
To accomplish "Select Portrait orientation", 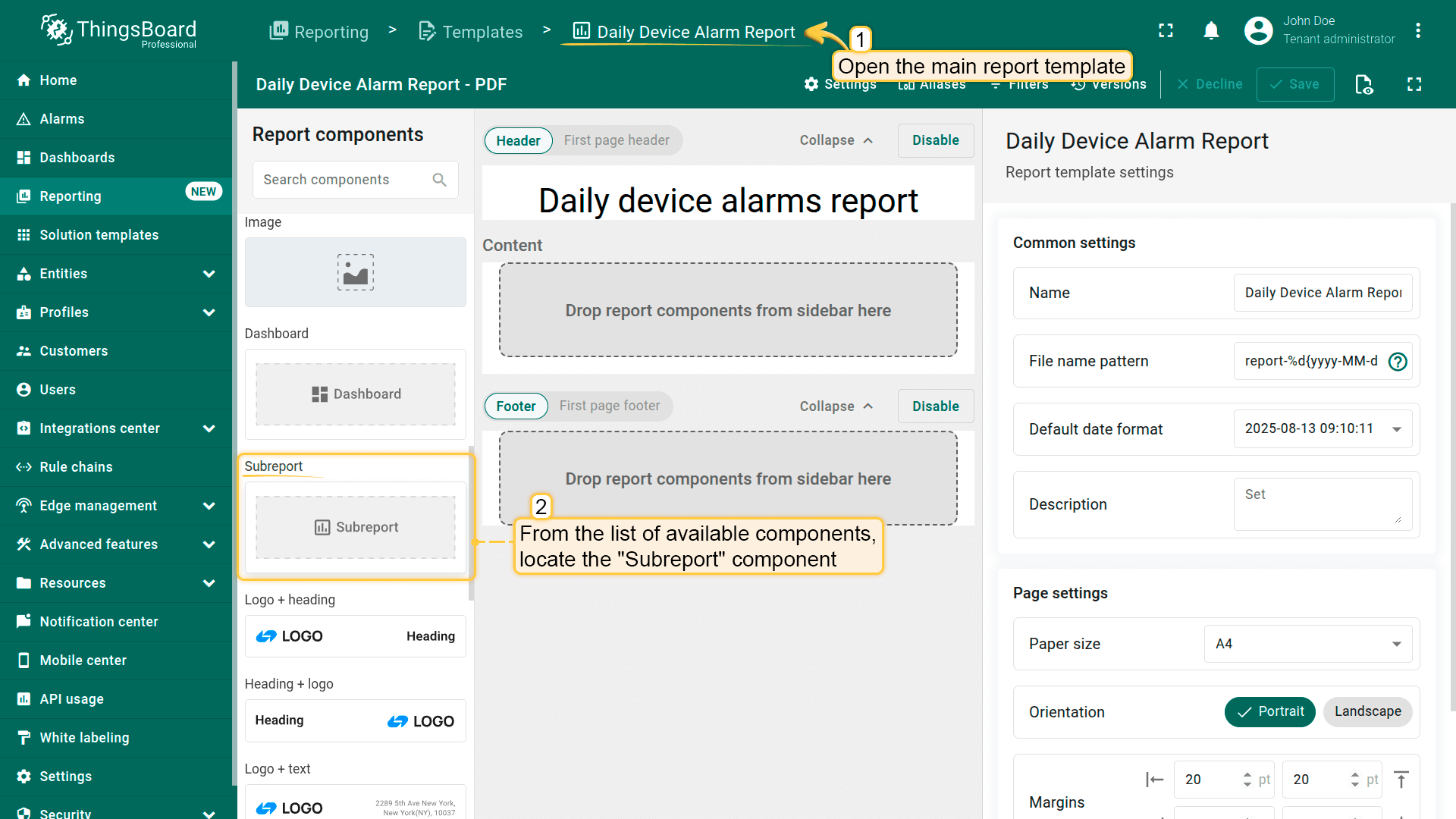I will [1269, 712].
